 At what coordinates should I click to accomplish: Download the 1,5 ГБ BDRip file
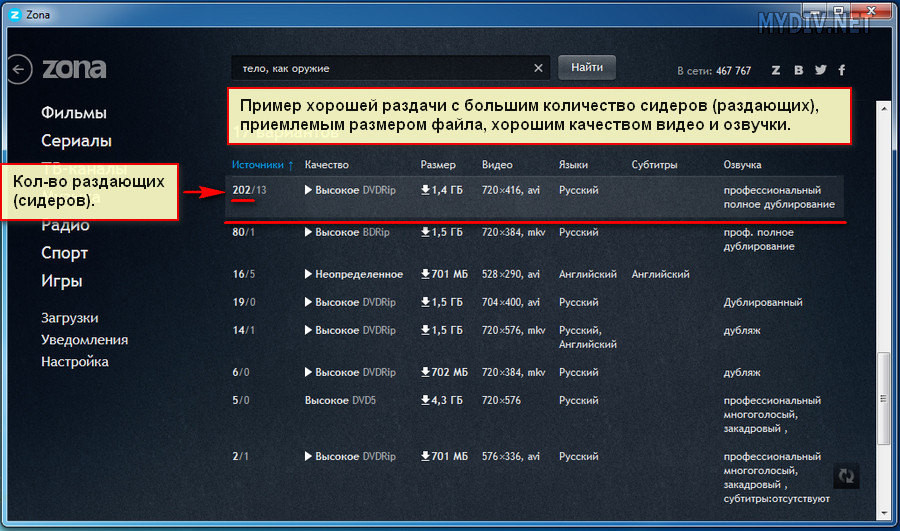[x=441, y=232]
